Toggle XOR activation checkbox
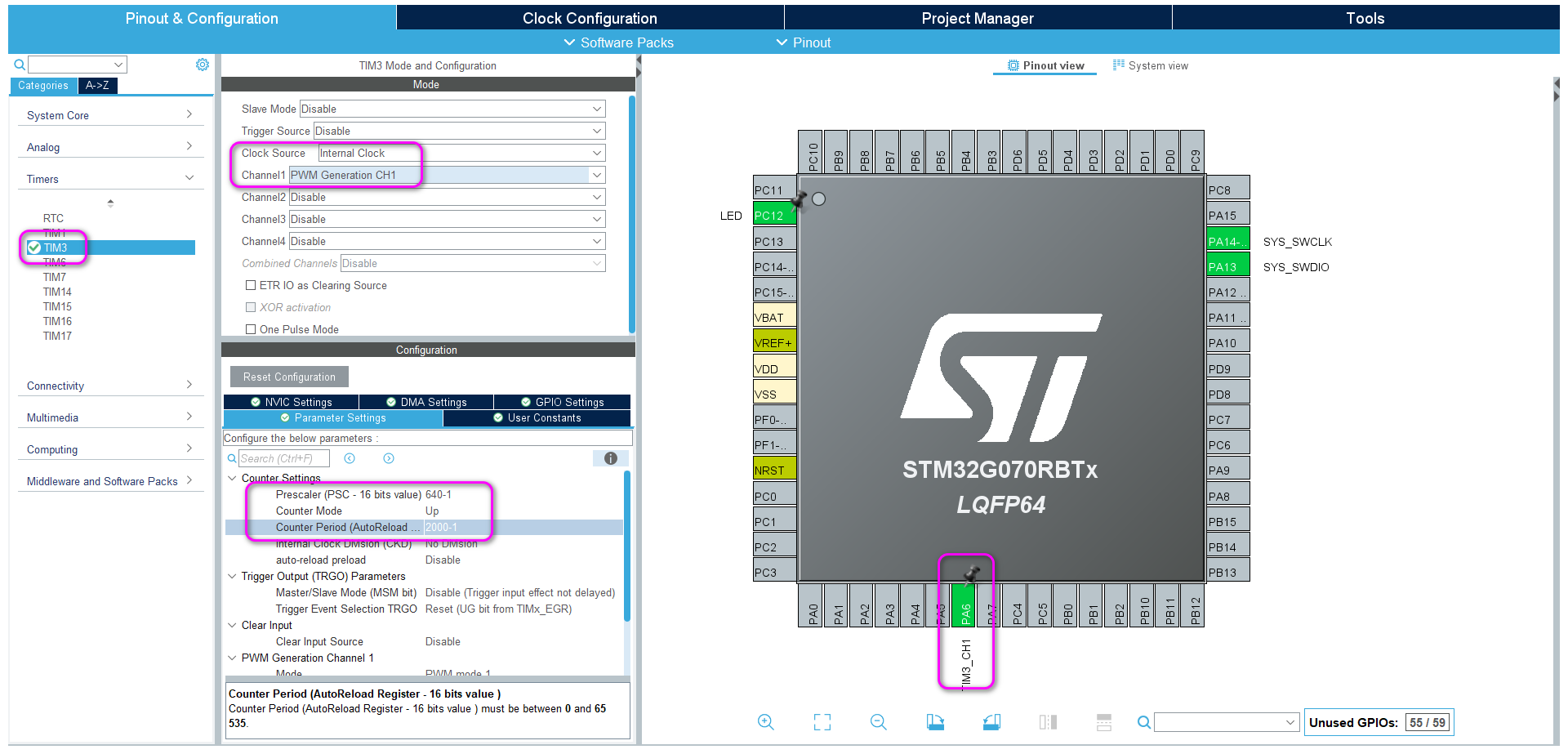 tap(251, 307)
